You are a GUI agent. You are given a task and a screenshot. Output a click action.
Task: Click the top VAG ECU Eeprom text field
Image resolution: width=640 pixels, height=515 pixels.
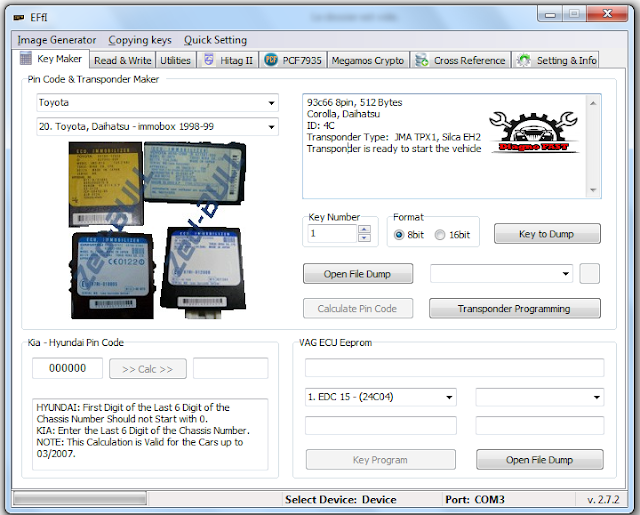[x=454, y=368]
